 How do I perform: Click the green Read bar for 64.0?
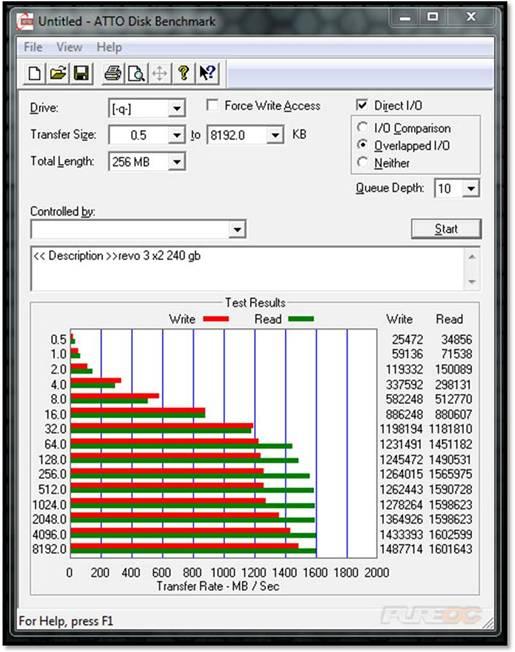click(x=182, y=446)
